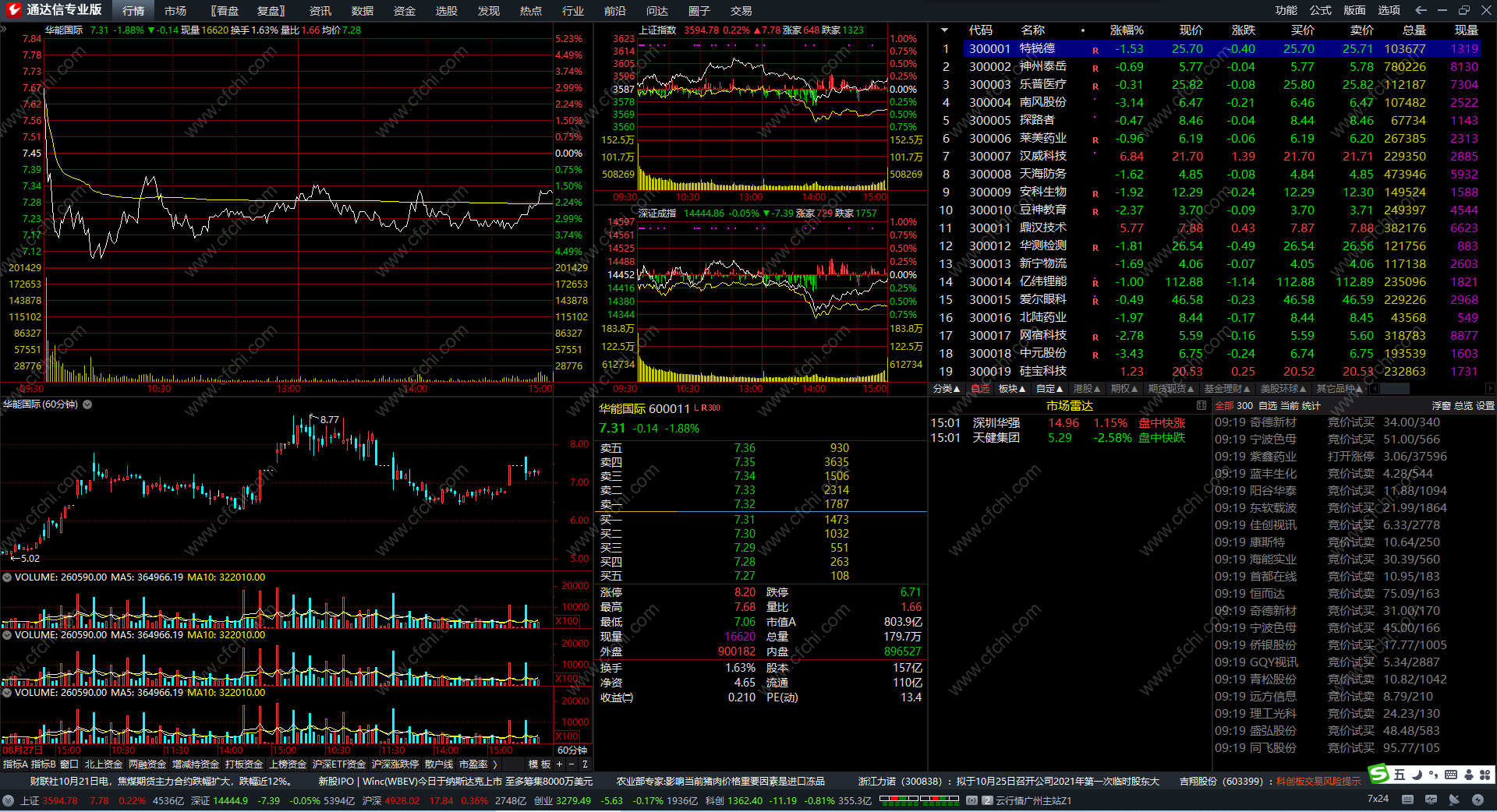
Task: Click the 模板 template button
Action: point(540,764)
